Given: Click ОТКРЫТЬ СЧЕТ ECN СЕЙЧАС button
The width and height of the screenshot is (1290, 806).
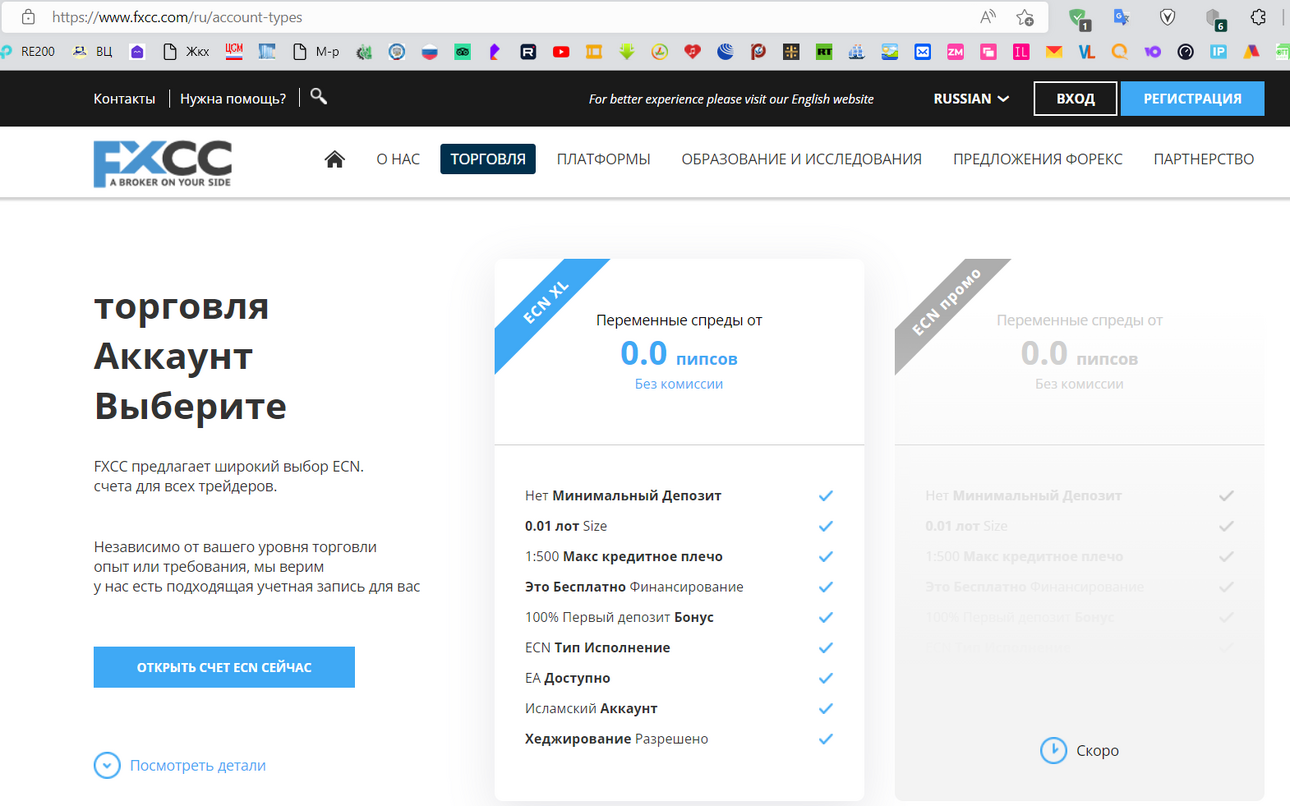Looking at the screenshot, I should click(224, 667).
